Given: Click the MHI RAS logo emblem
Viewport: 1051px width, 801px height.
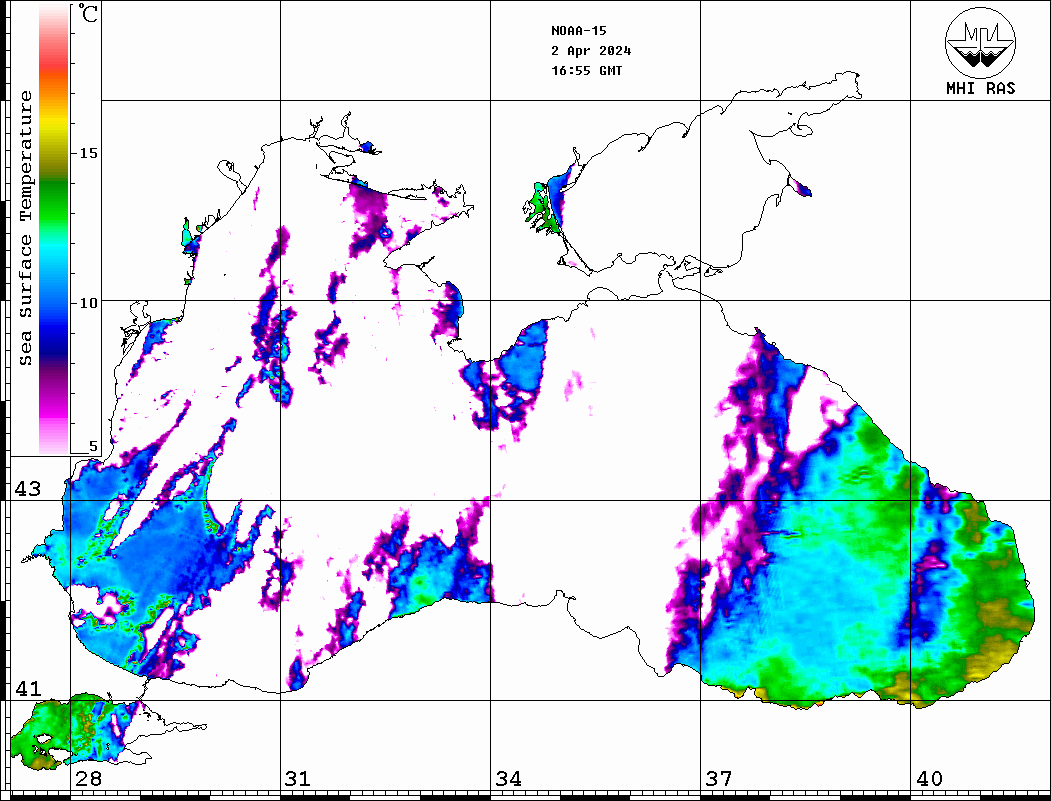Looking at the screenshot, I should 981,42.
